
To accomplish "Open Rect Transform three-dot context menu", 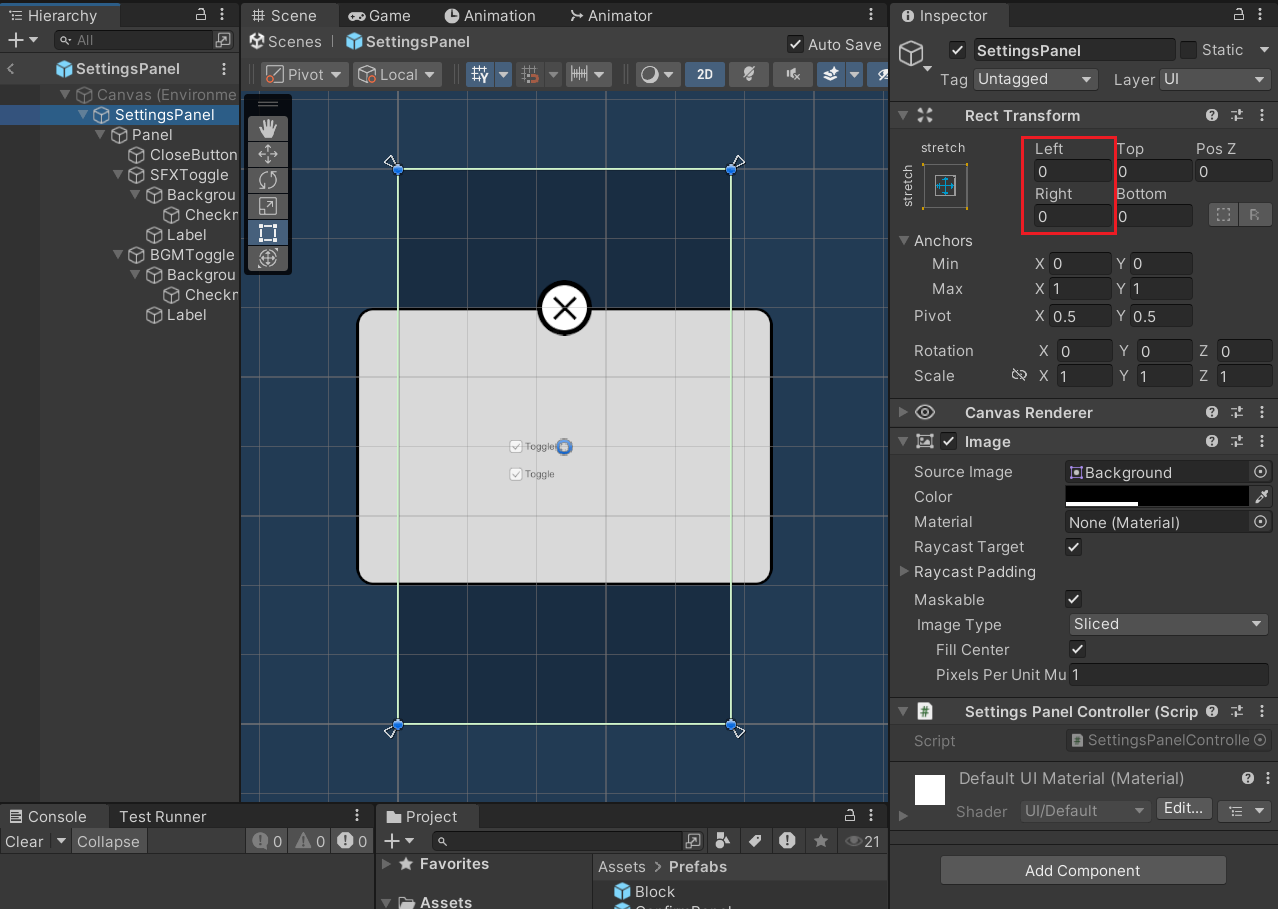I will point(1261,115).
